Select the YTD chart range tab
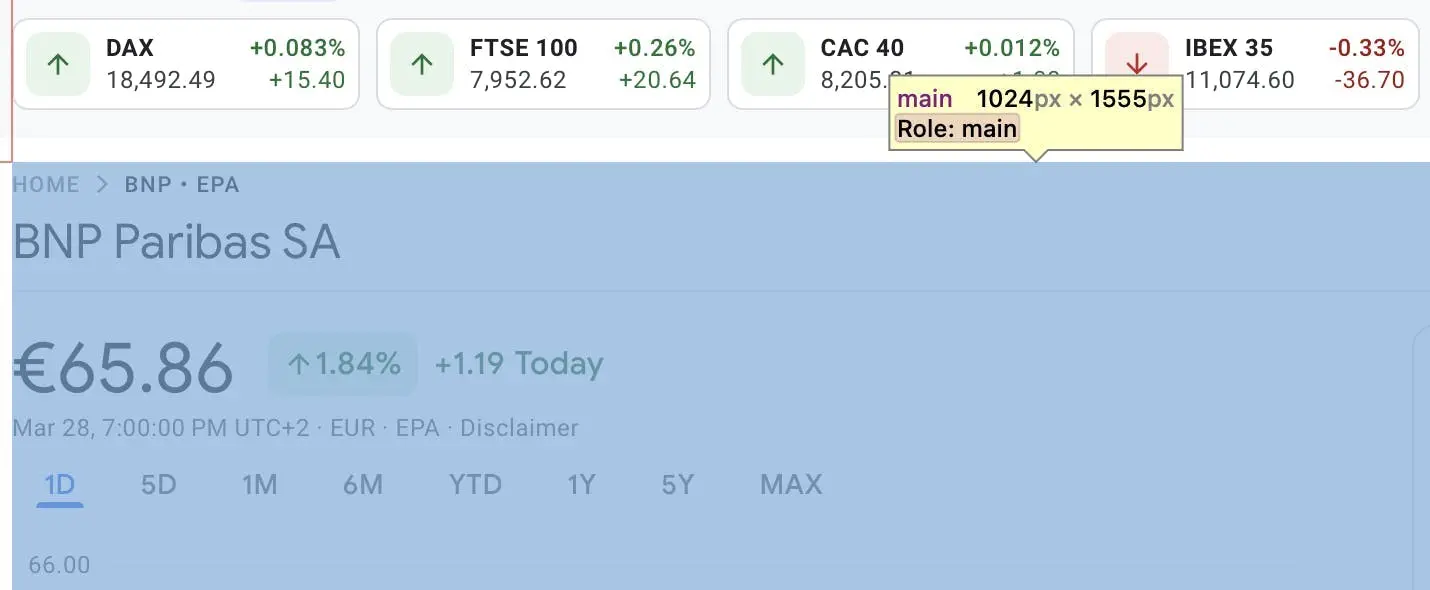Viewport: 1430px width, 590px height. pos(475,485)
